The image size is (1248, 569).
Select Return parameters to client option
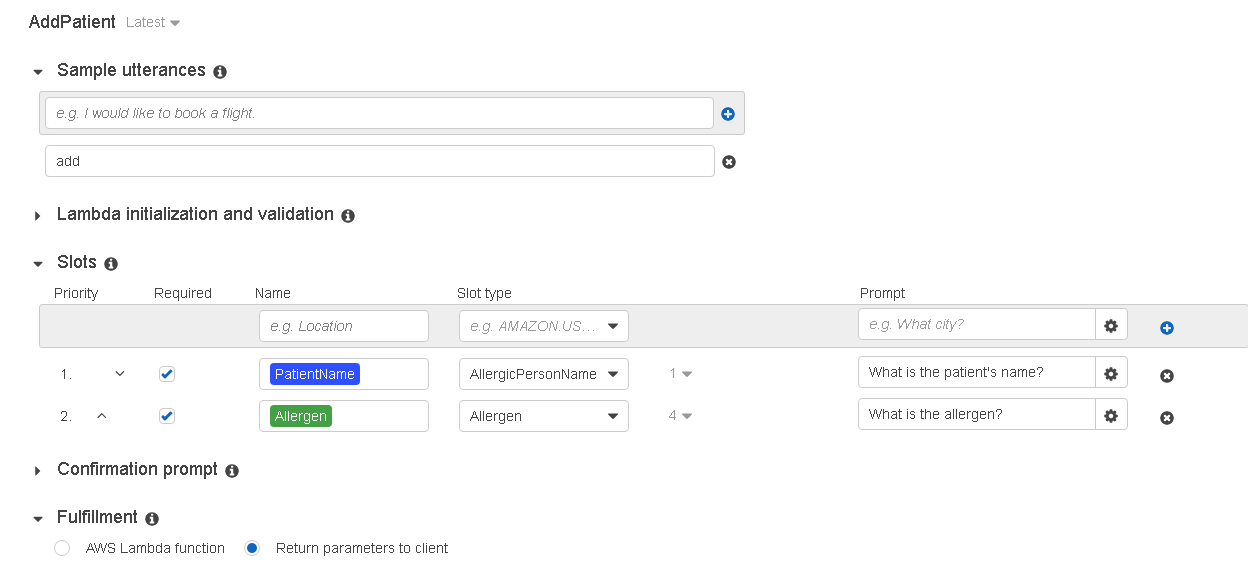tap(252, 548)
